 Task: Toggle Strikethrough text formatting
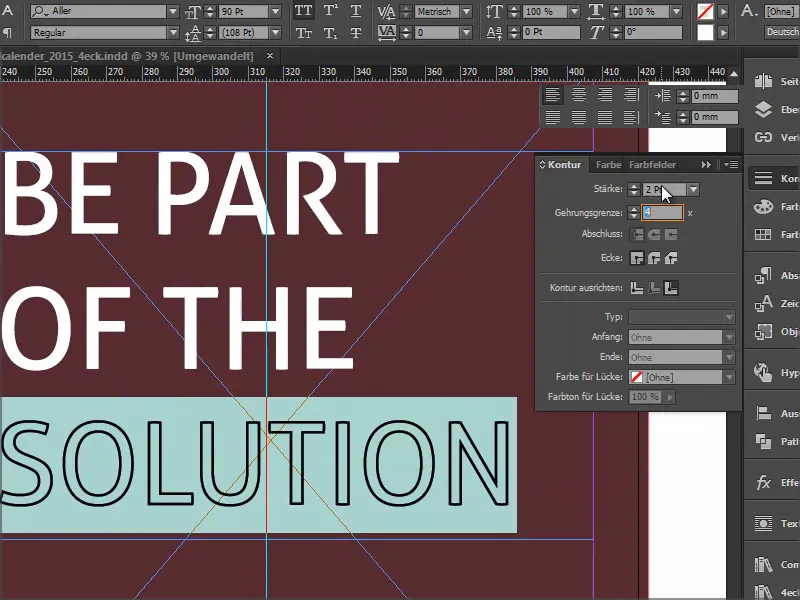[x=356, y=33]
